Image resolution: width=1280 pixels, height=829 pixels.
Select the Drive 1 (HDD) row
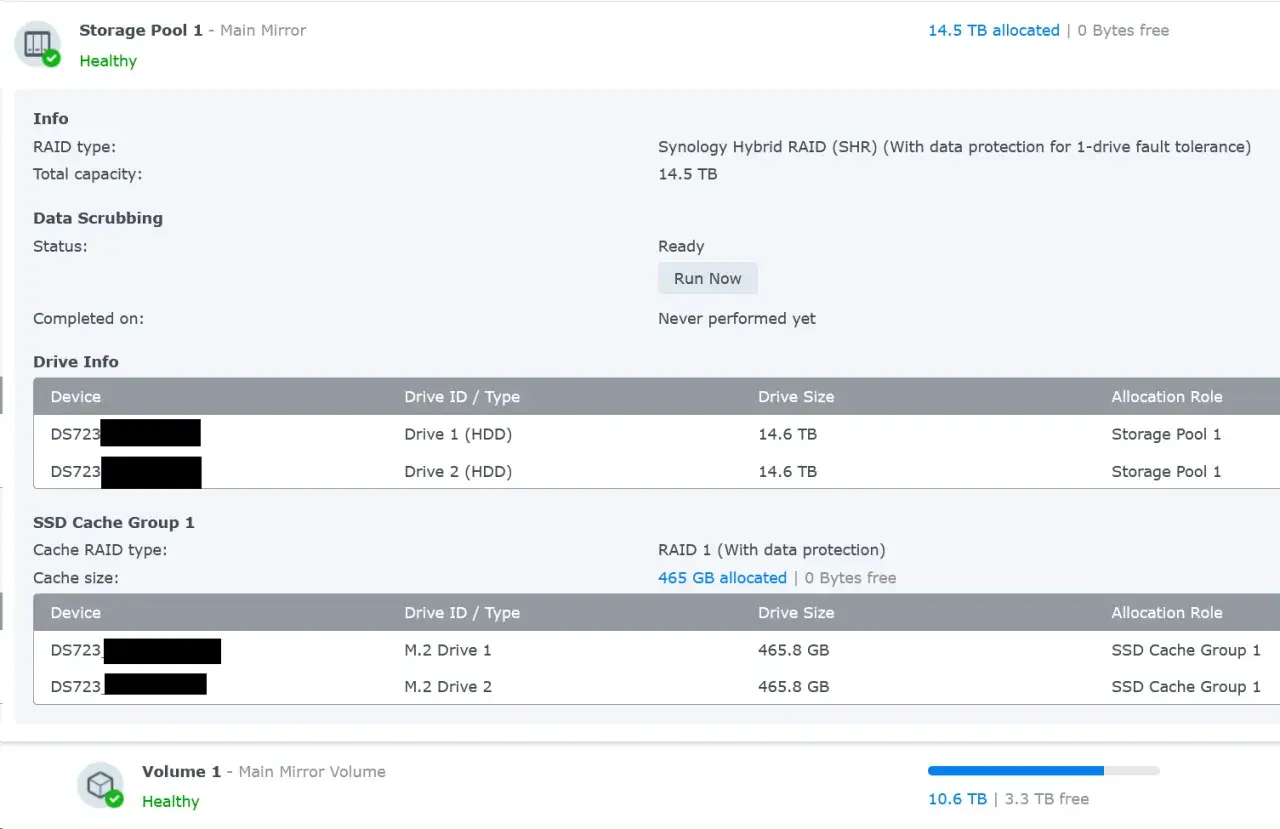coord(656,434)
